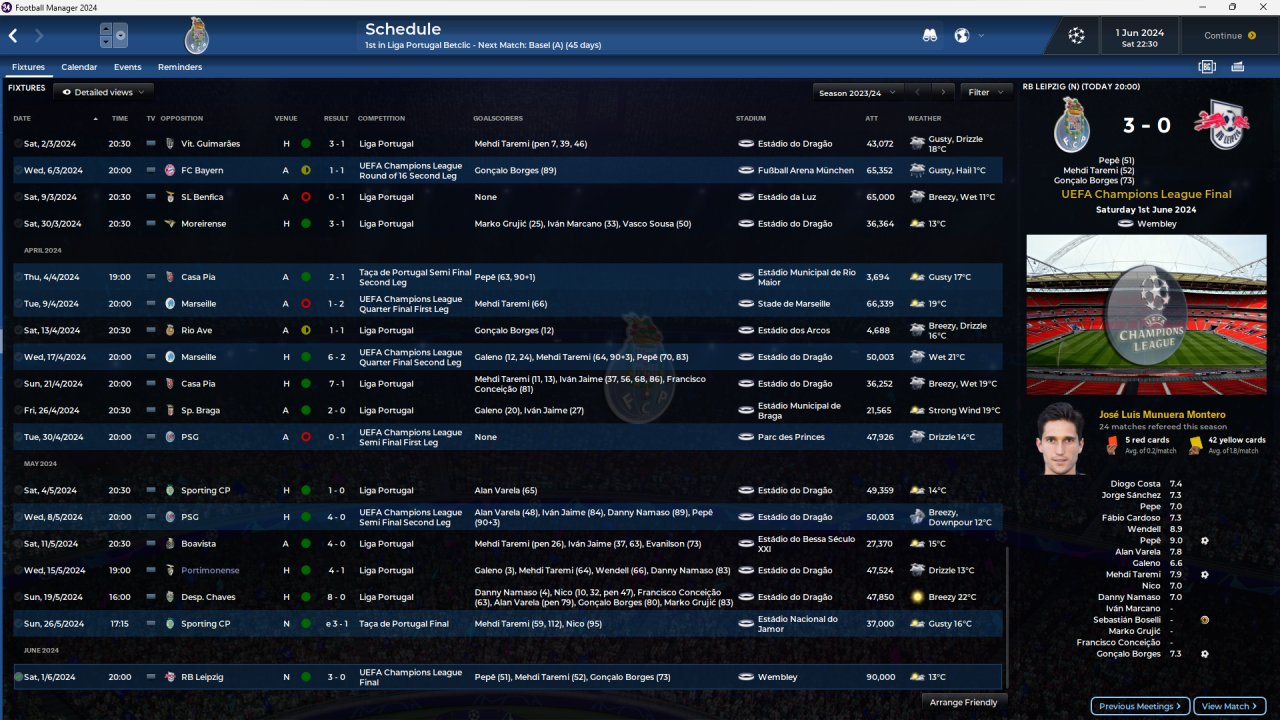Open Previous Meetings
This screenshot has width=1280, height=720.
1140,706
